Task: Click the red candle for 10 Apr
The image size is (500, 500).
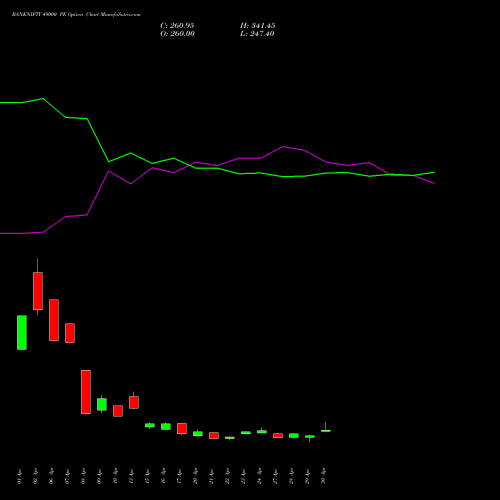Action: tap(118, 411)
